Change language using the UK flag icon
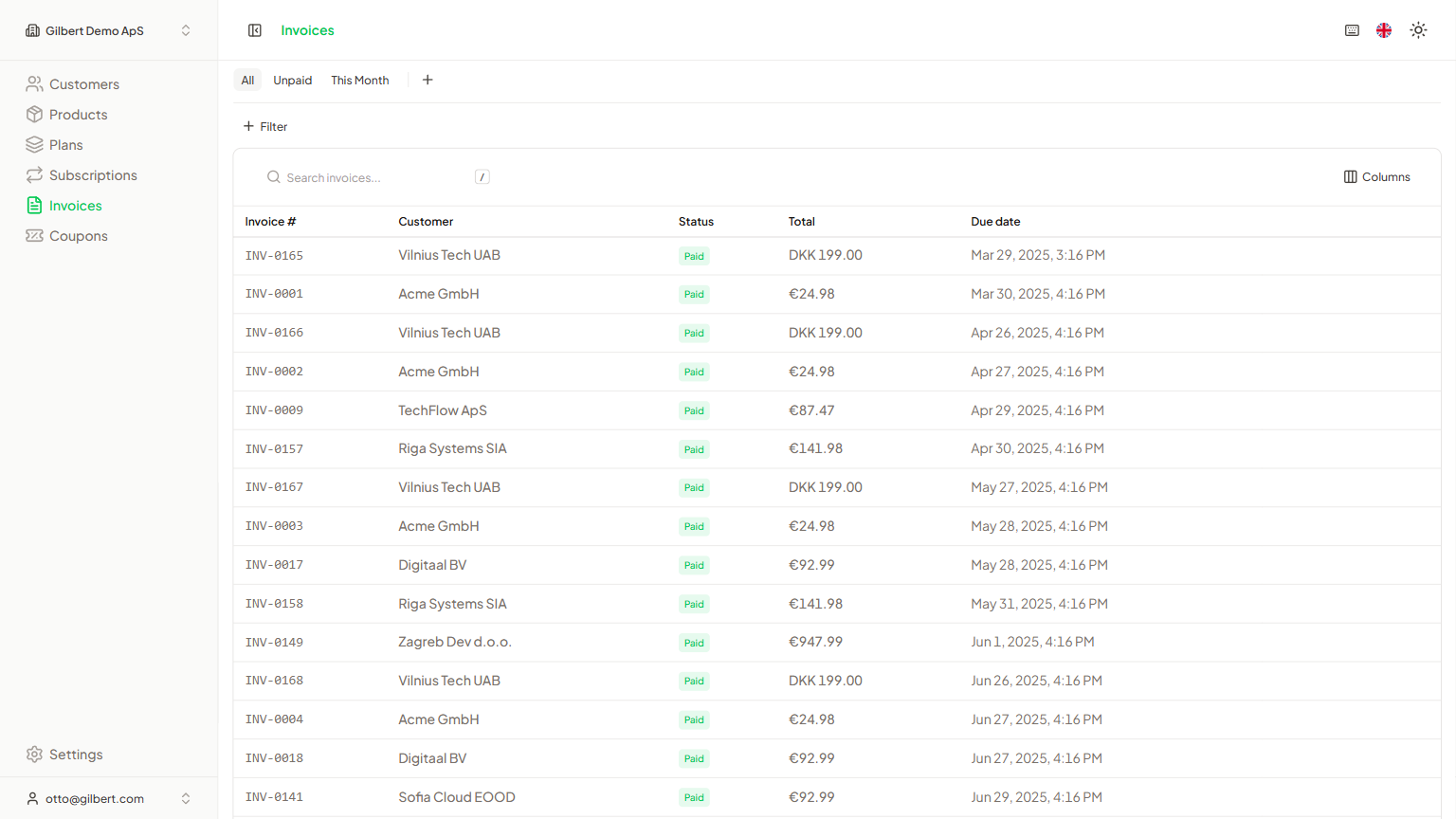 [x=1383, y=29]
